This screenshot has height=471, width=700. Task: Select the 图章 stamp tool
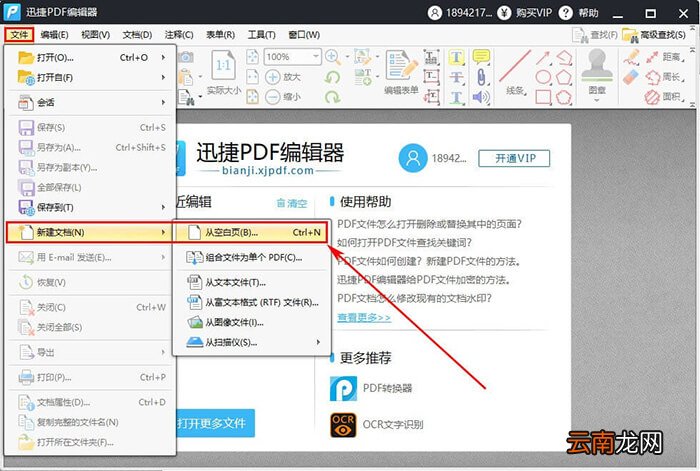[597, 71]
